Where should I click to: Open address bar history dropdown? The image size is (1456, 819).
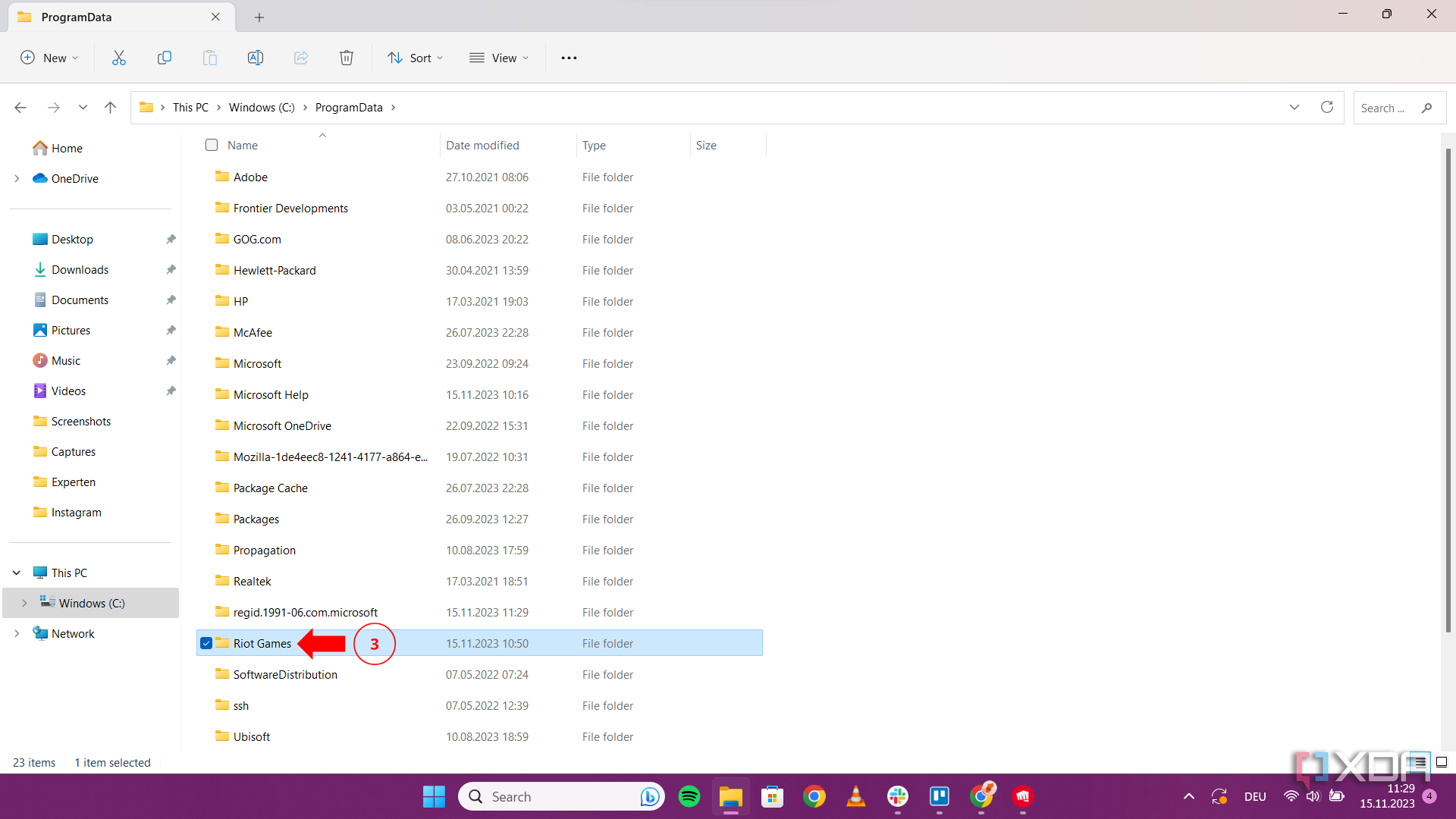pyautogui.click(x=1294, y=108)
